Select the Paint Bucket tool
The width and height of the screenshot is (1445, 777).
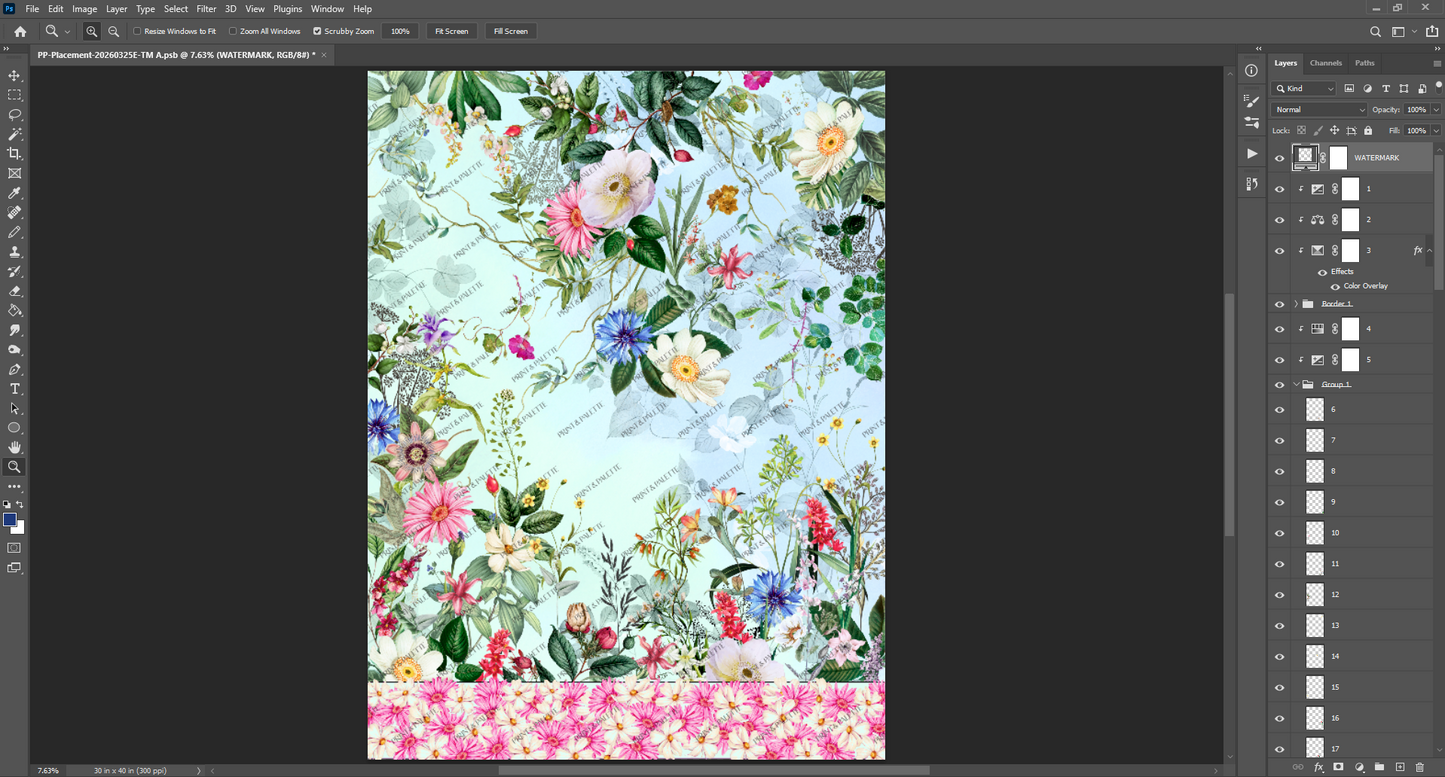coord(14,310)
